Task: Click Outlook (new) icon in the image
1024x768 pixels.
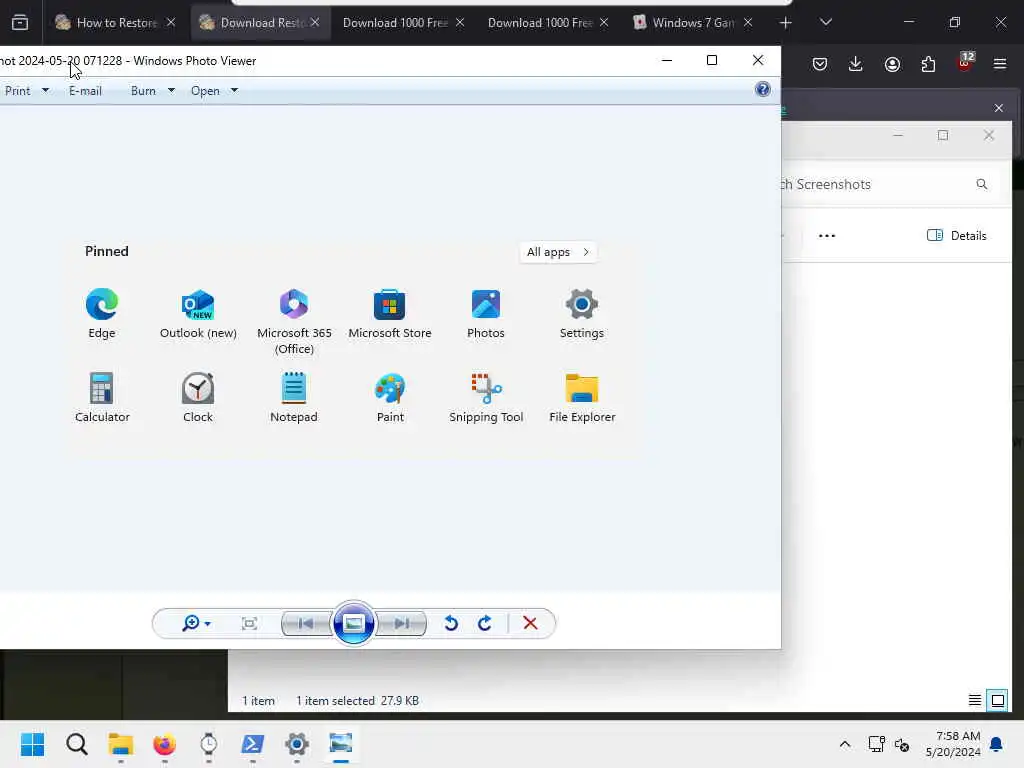Action: pos(198,304)
